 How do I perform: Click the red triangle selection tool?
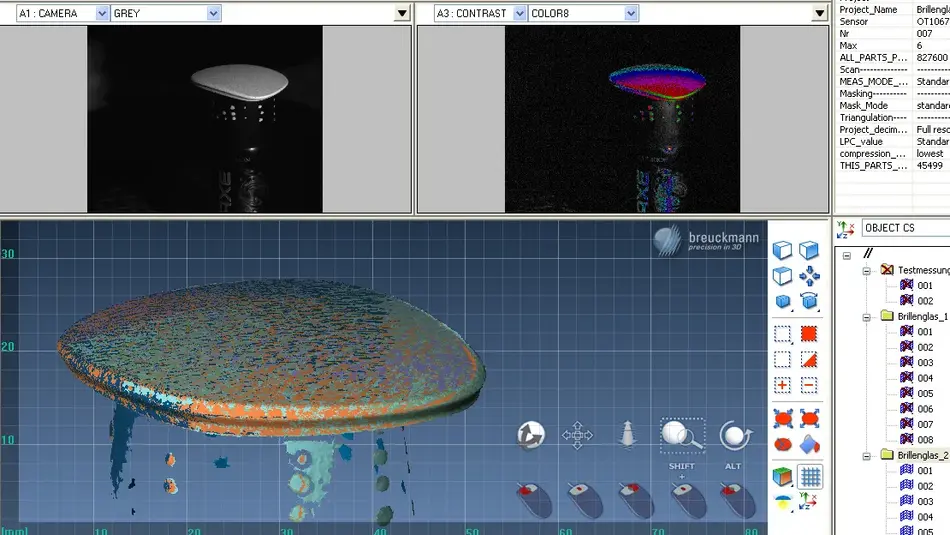(x=809, y=360)
